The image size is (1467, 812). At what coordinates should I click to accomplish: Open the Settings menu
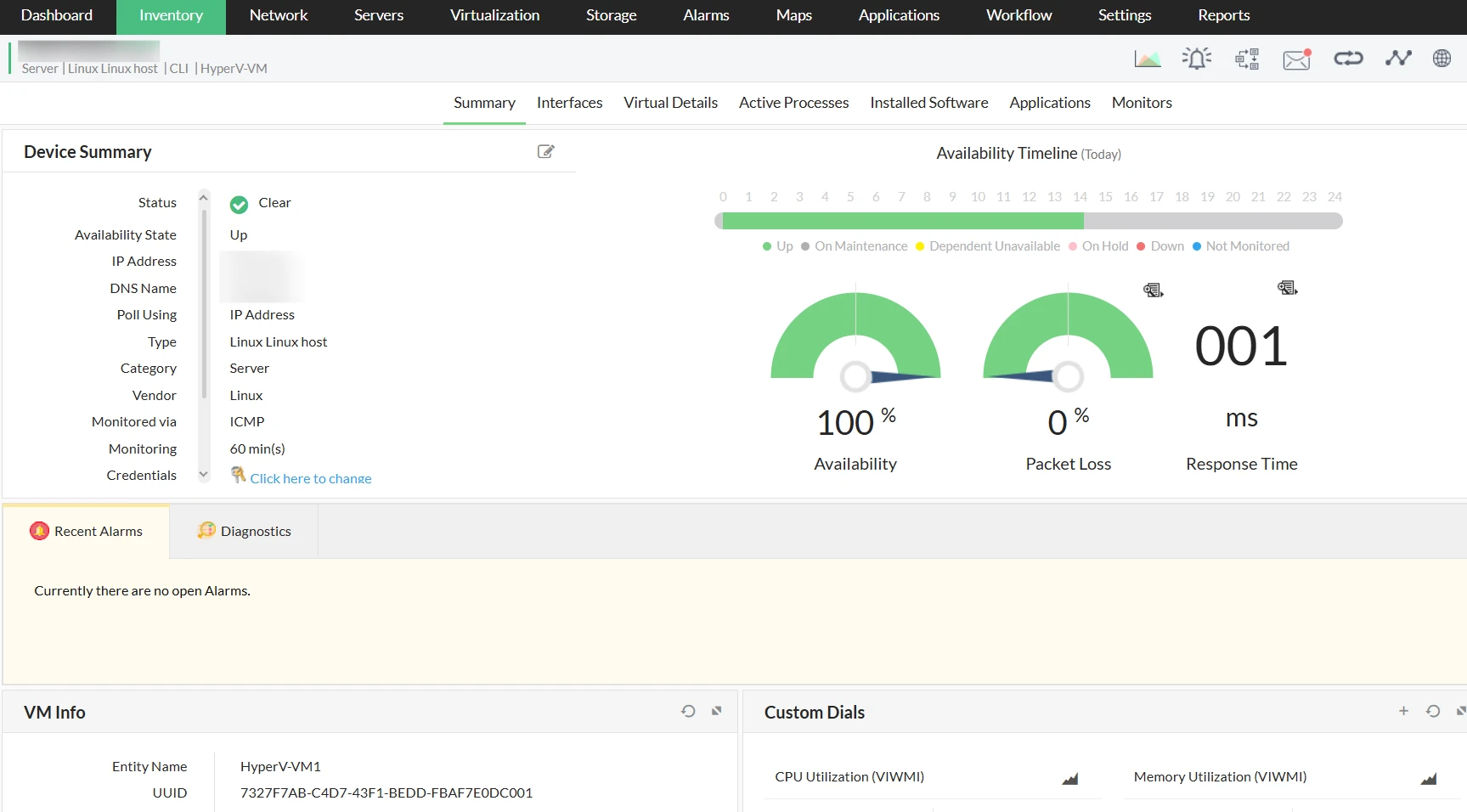[1125, 15]
